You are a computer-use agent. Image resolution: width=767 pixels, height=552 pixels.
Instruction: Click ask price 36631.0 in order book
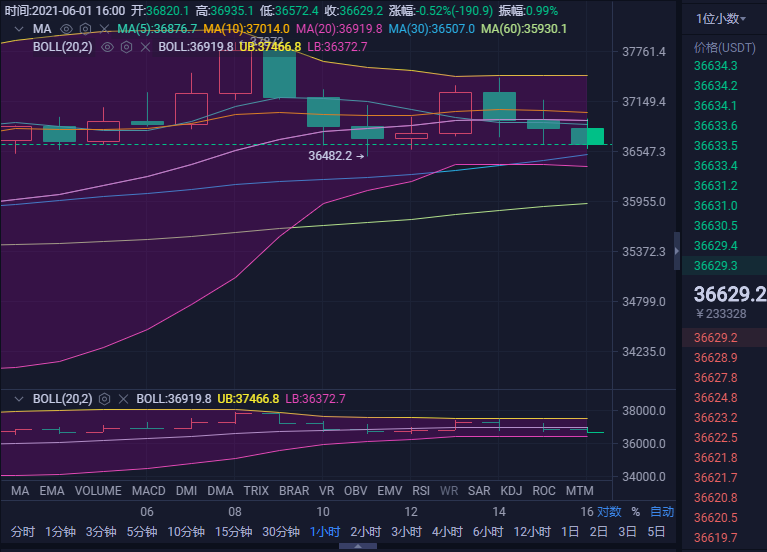coord(716,206)
